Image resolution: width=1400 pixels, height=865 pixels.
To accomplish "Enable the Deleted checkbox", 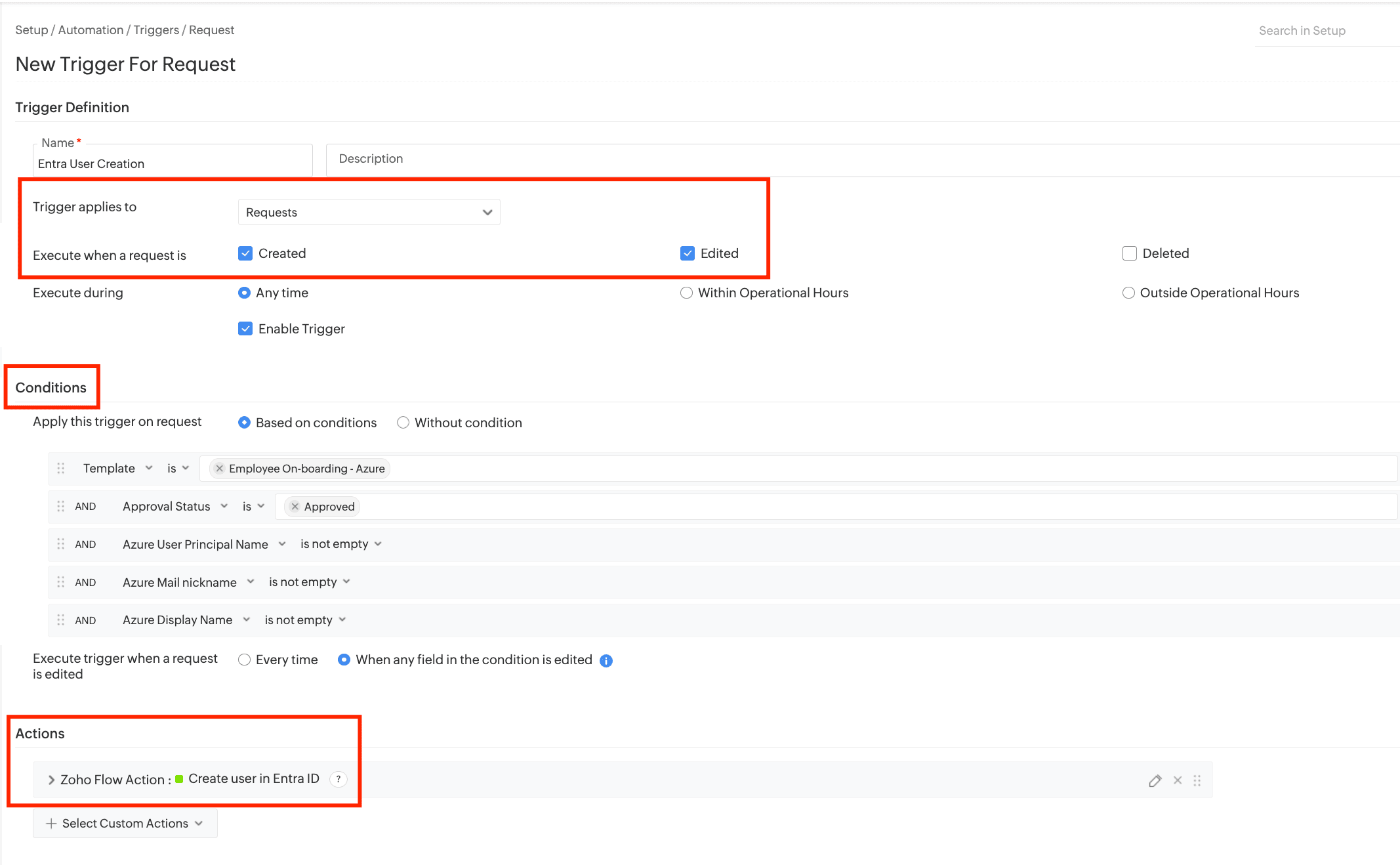I will pyautogui.click(x=1129, y=253).
